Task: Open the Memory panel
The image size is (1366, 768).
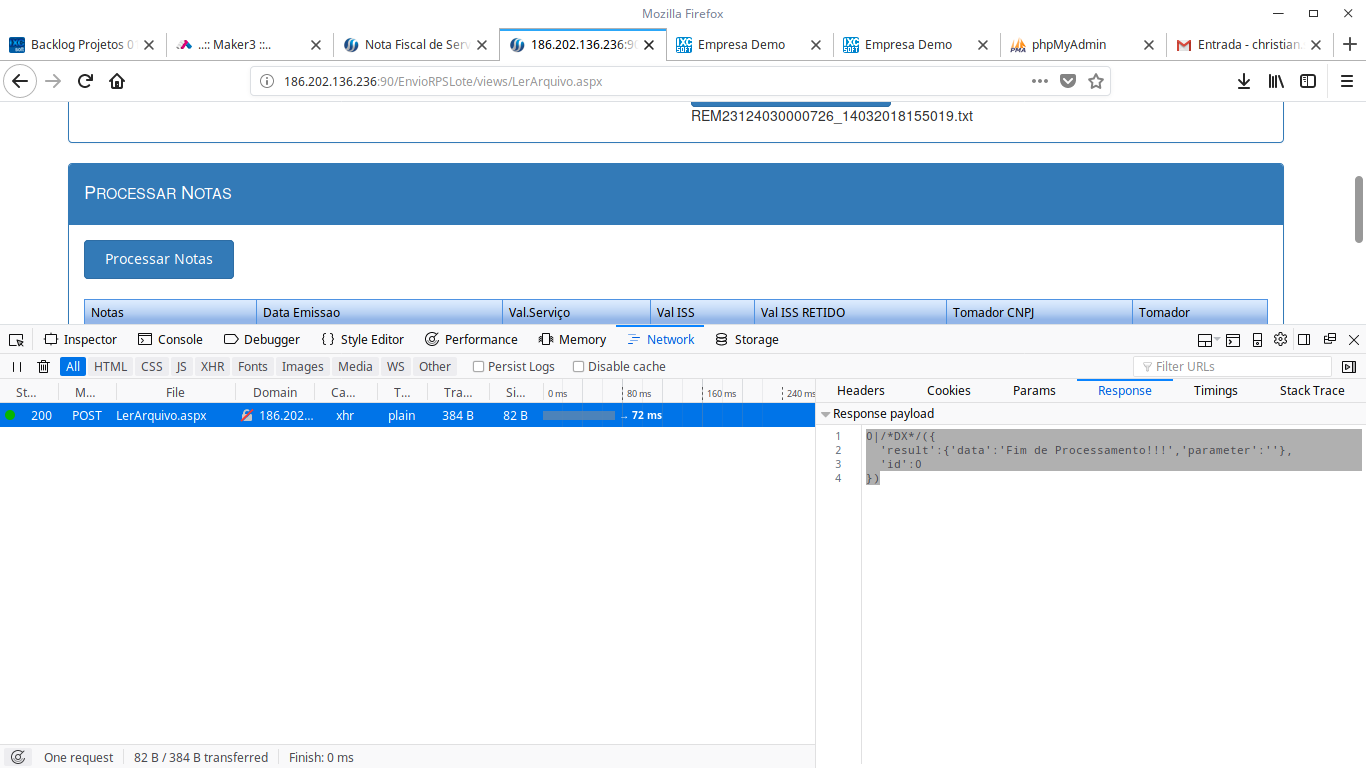Action: click(x=572, y=339)
